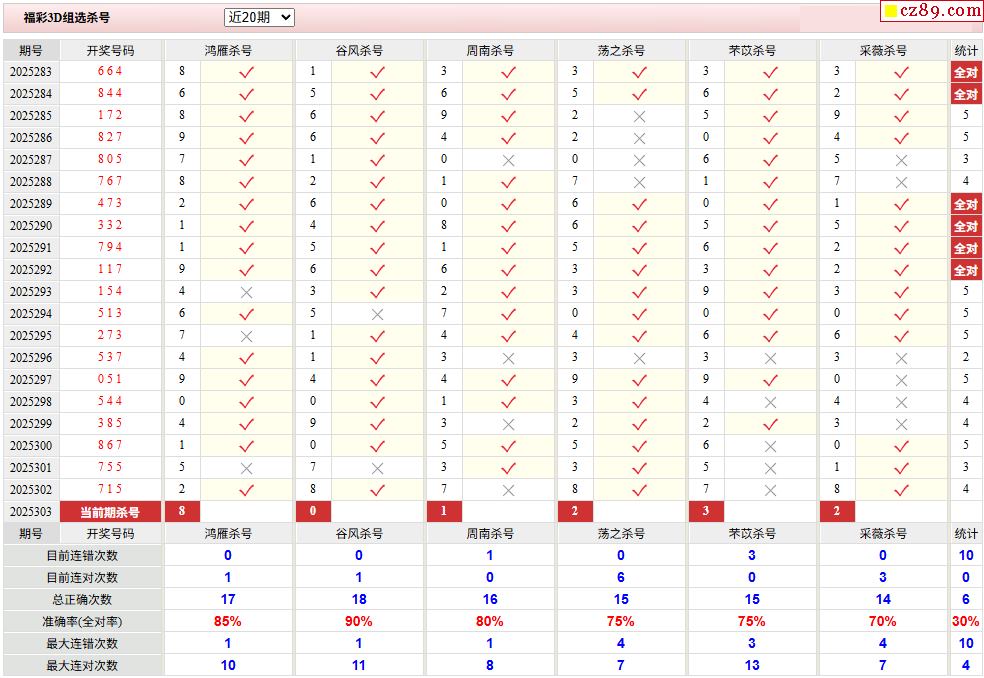Click 采薇 gray cross for issue 2025298
Screen dimensions: 984x678
901,402
